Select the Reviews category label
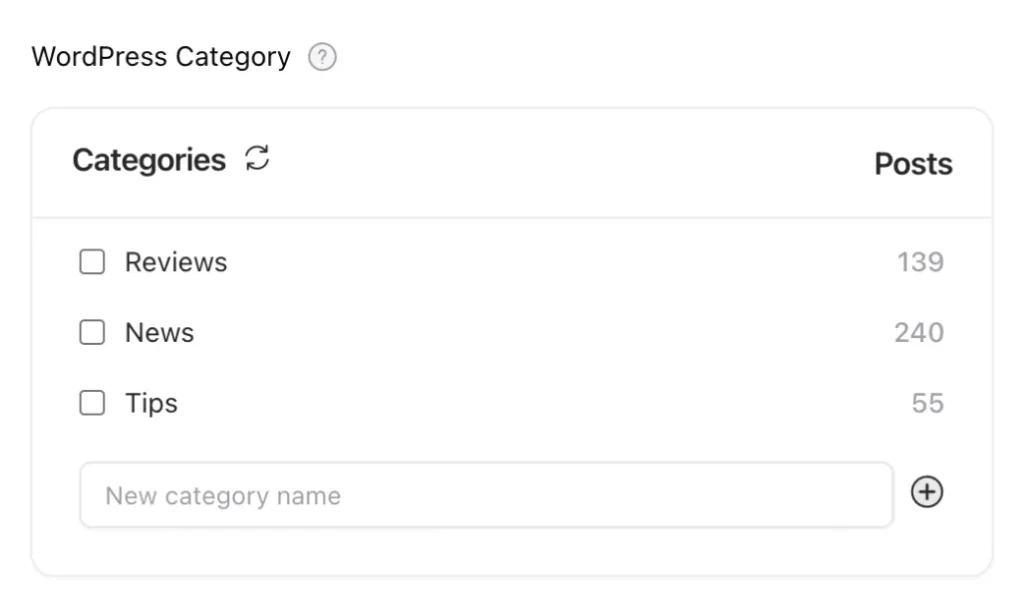1024x615 pixels. click(176, 262)
